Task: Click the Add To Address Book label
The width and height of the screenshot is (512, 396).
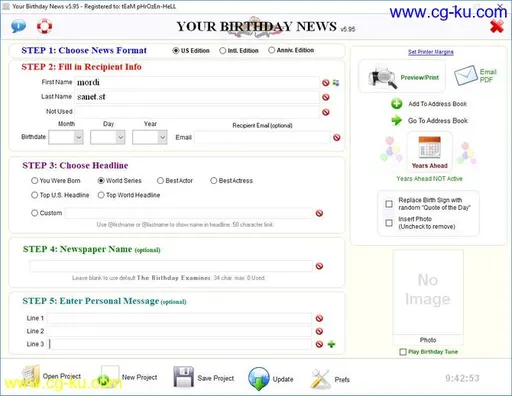Action: pos(438,104)
